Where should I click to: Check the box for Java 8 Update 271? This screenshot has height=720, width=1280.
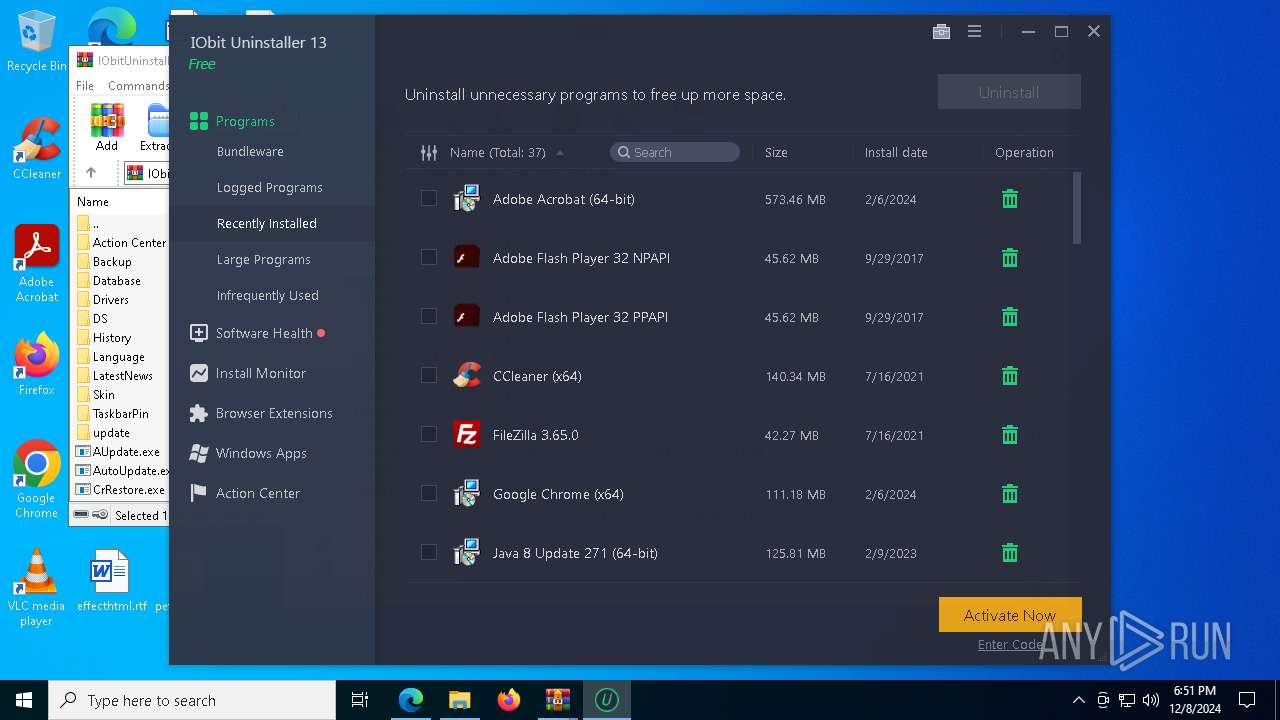pos(429,553)
